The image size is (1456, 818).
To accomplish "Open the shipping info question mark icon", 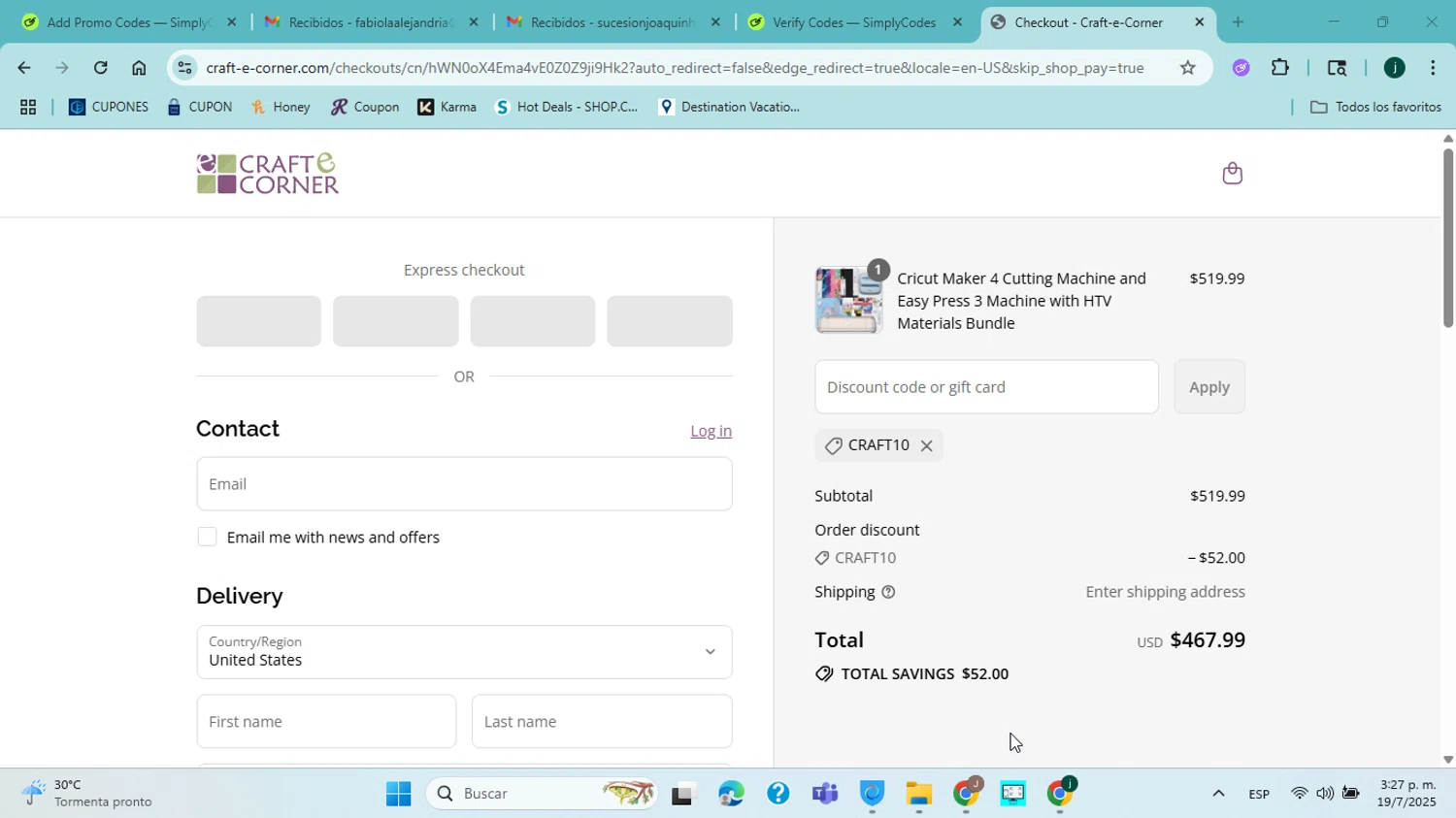I will tap(888, 592).
